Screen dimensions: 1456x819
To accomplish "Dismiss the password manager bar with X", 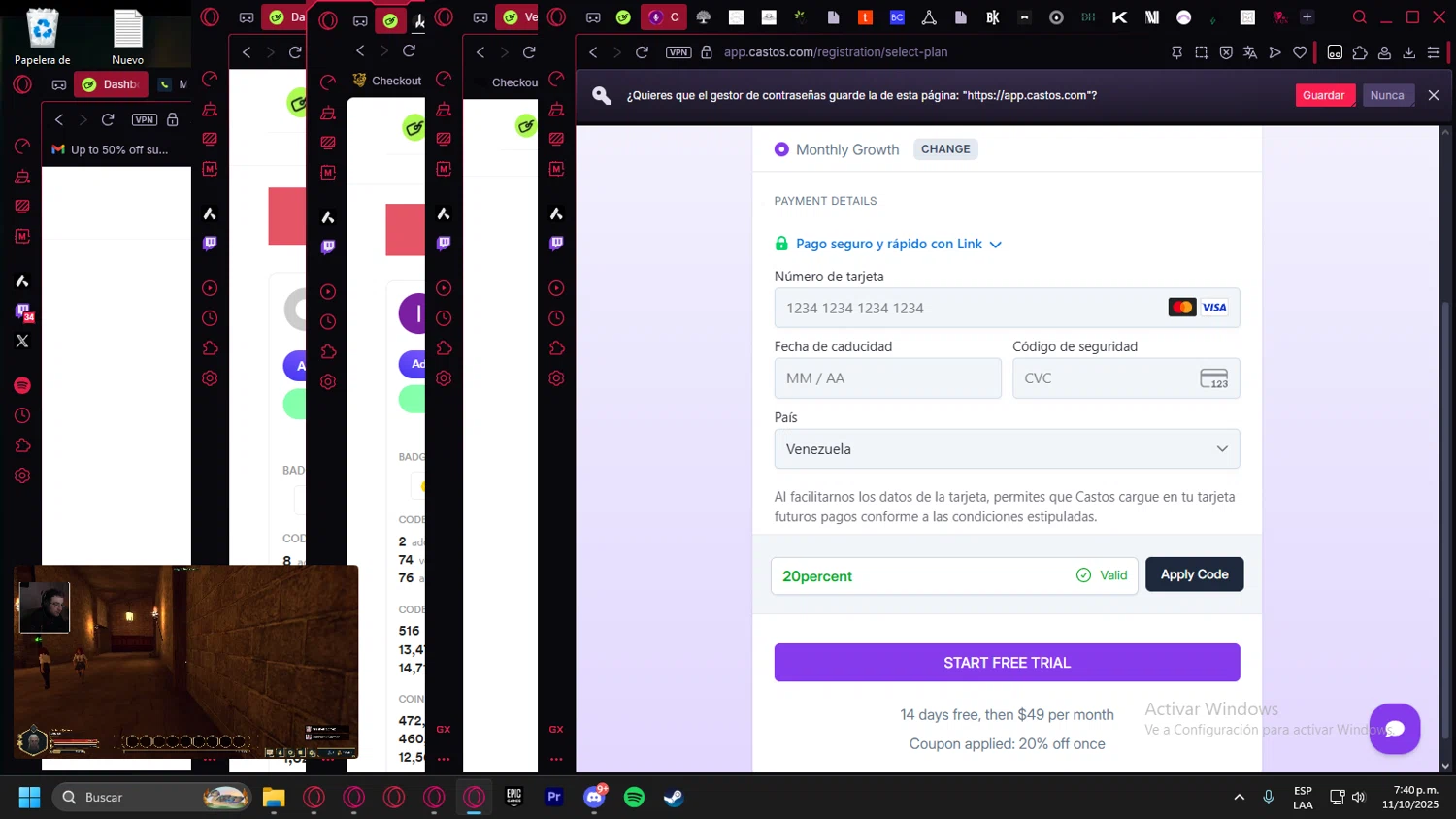I will point(1434,95).
